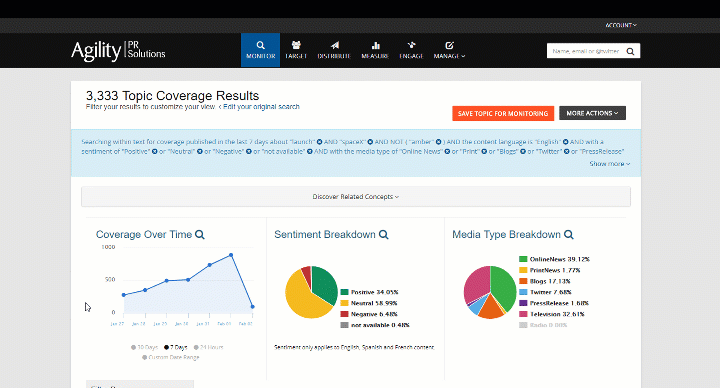Zoom into Media Type Breakdown chart
The height and width of the screenshot is (388, 720).
[568, 235]
